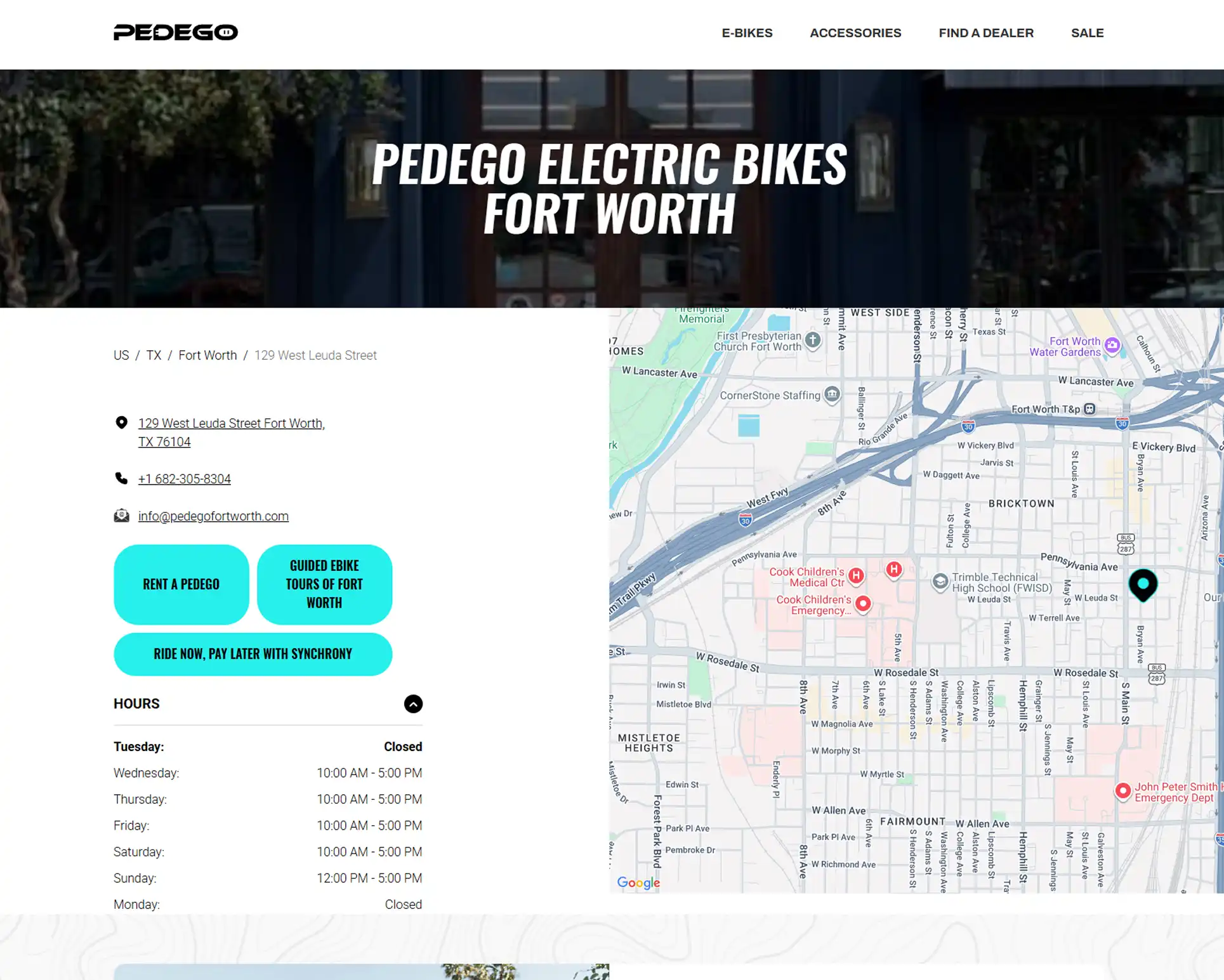Open the SALE menu item
Viewport: 1224px width, 980px height.
click(x=1087, y=33)
